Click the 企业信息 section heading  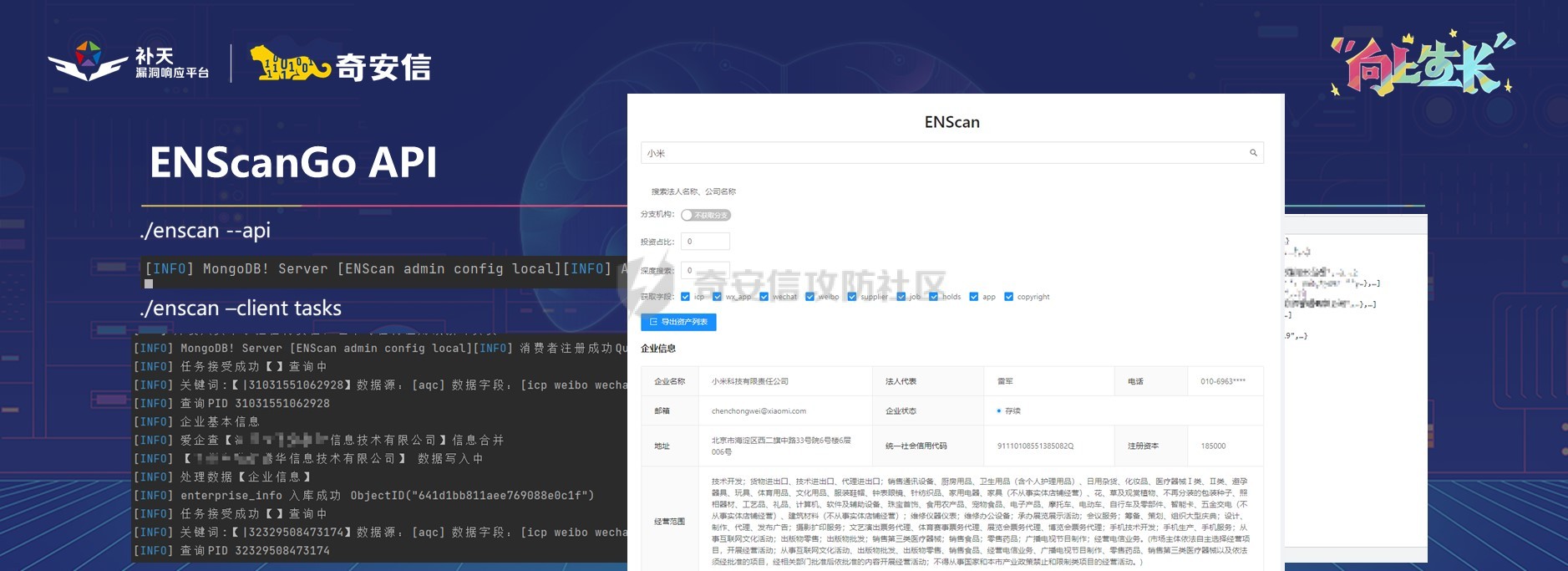[x=658, y=349]
